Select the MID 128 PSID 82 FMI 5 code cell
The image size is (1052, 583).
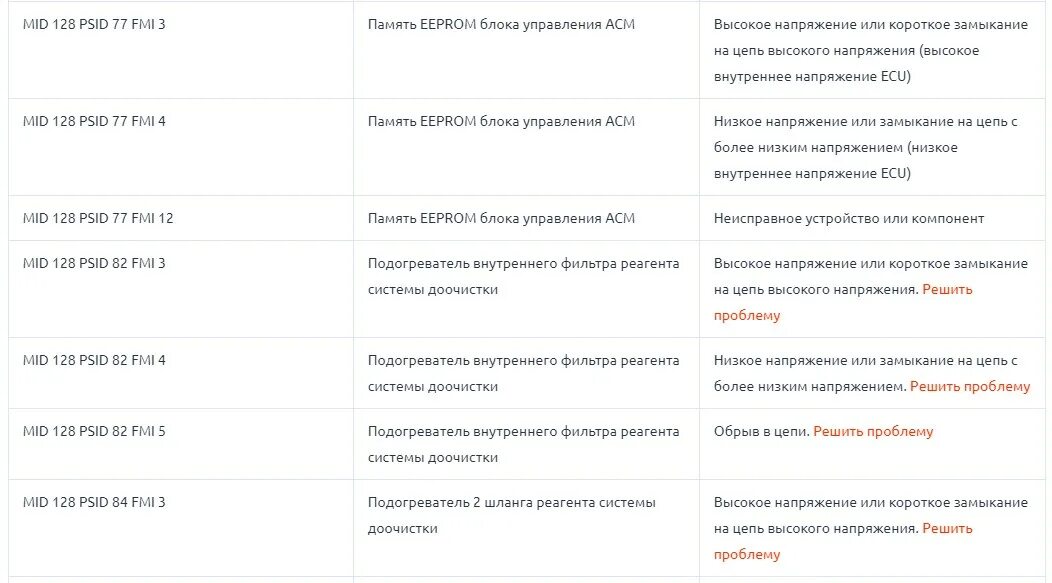[x=94, y=431]
